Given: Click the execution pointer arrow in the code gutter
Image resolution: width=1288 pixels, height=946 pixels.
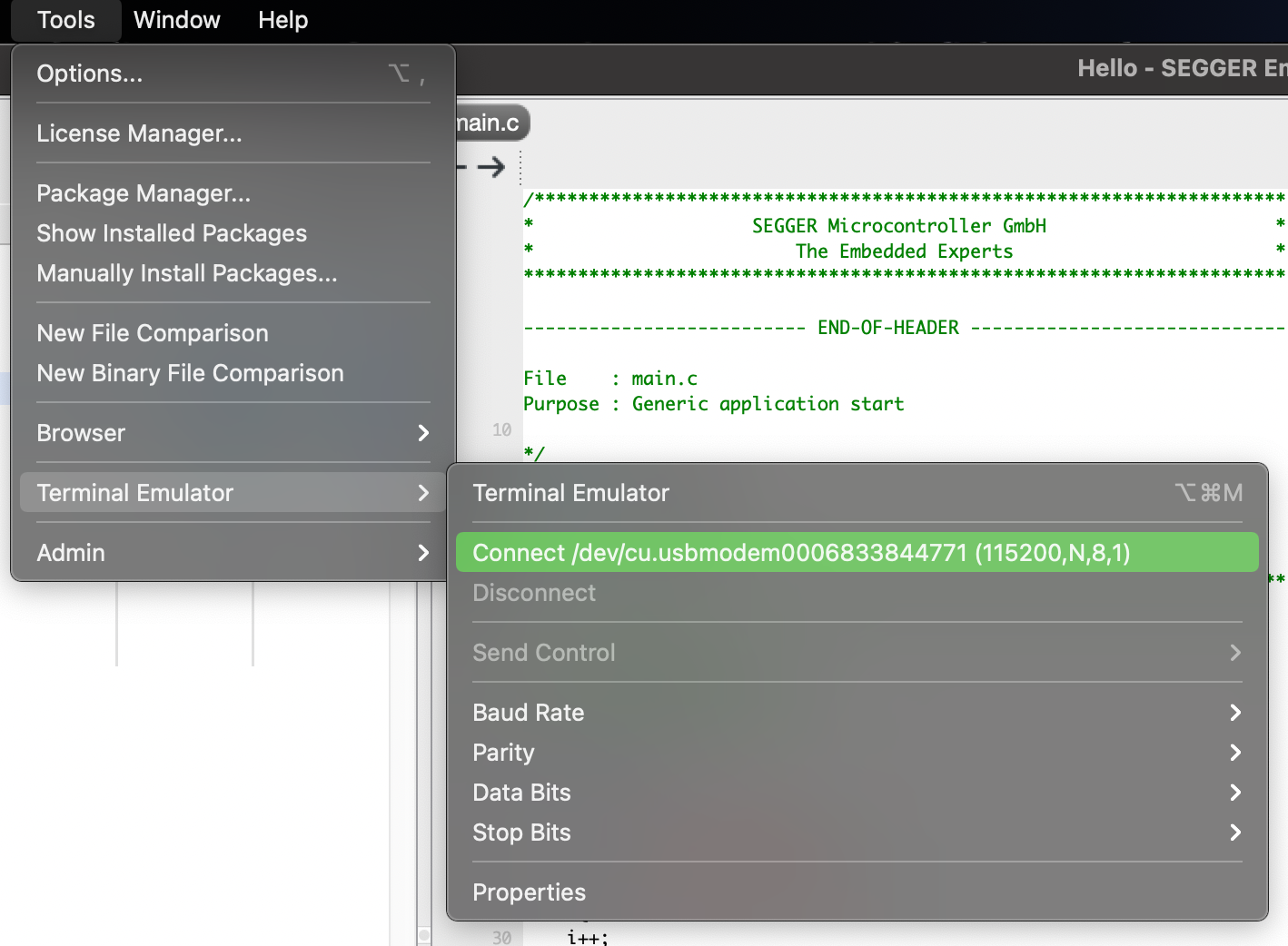Looking at the screenshot, I should pos(493,167).
